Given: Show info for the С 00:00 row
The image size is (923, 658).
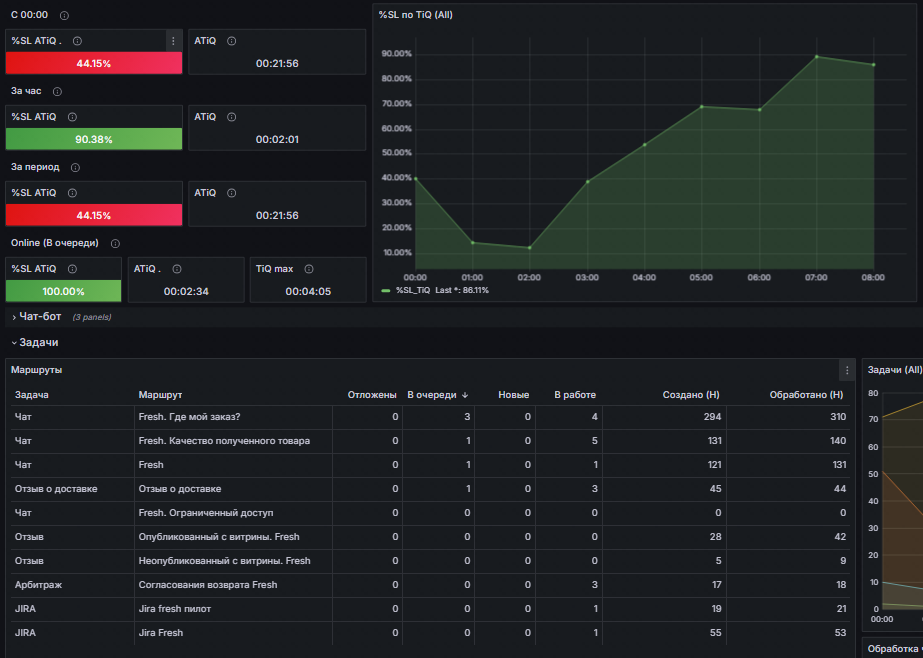Looking at the screenshot, I should pos(64,15).
